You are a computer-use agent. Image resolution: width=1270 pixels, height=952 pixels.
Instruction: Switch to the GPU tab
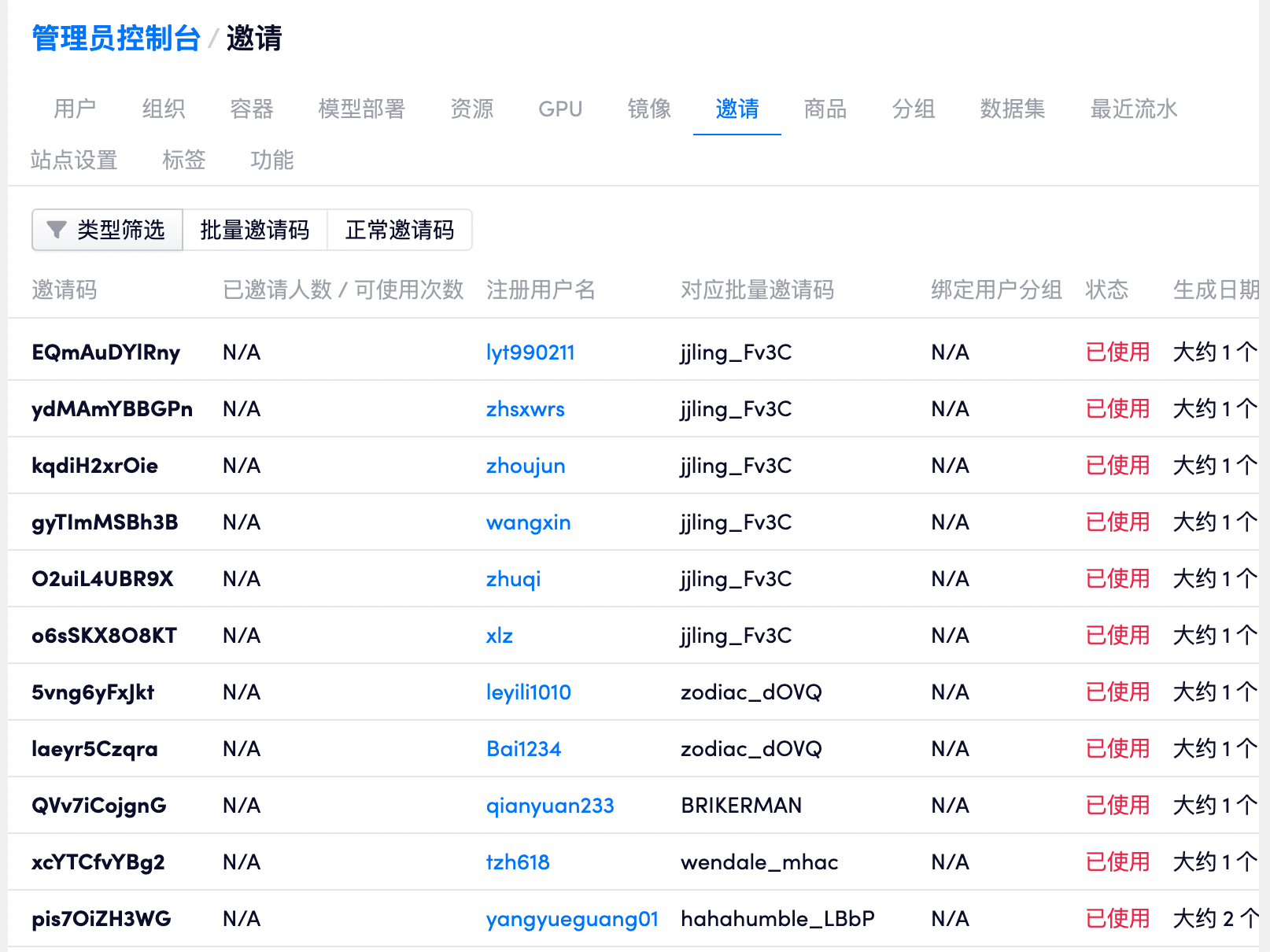tap(560, 109)
